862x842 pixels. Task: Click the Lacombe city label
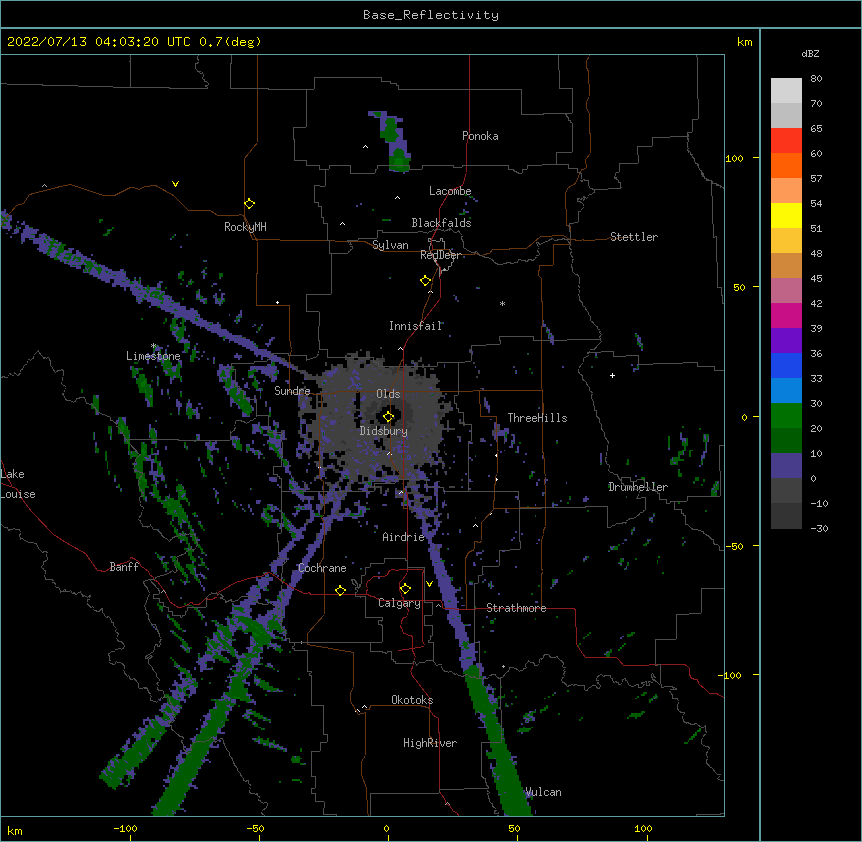[x=450, y=191]
